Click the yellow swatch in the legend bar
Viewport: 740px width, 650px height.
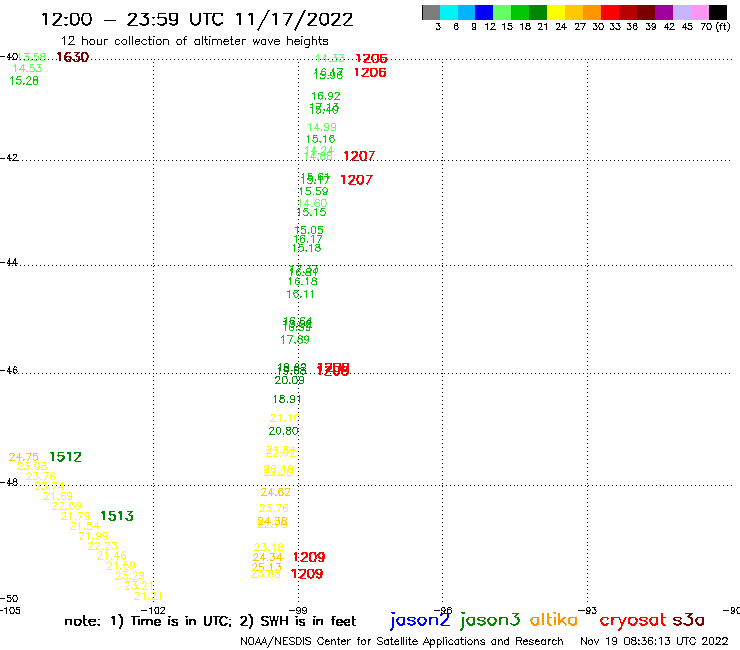[x=556, y=12]
